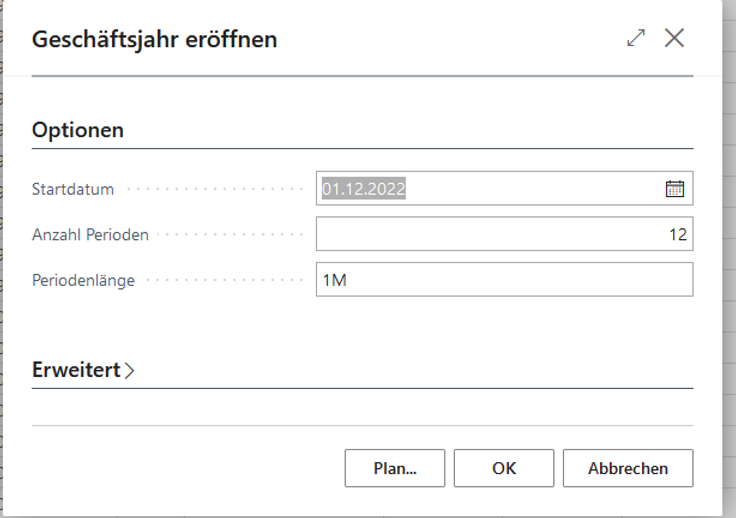Expand the Erweitert section heading
This screenshot has height=518, width=736.
pos(76,370)
